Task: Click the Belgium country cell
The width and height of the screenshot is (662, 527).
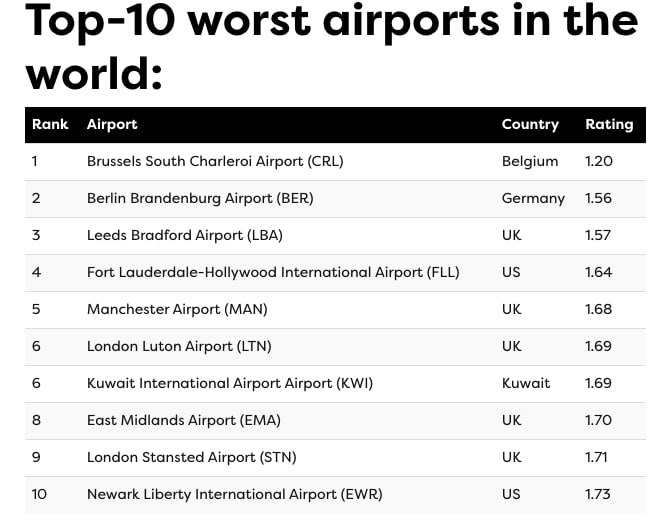Action: 530,161
